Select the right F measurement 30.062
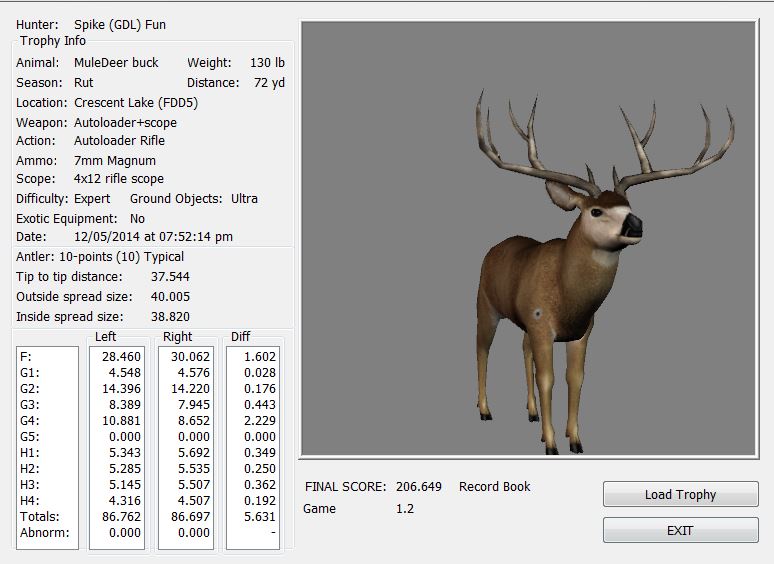Screen dimensions: 774x564 pos(190,356)
